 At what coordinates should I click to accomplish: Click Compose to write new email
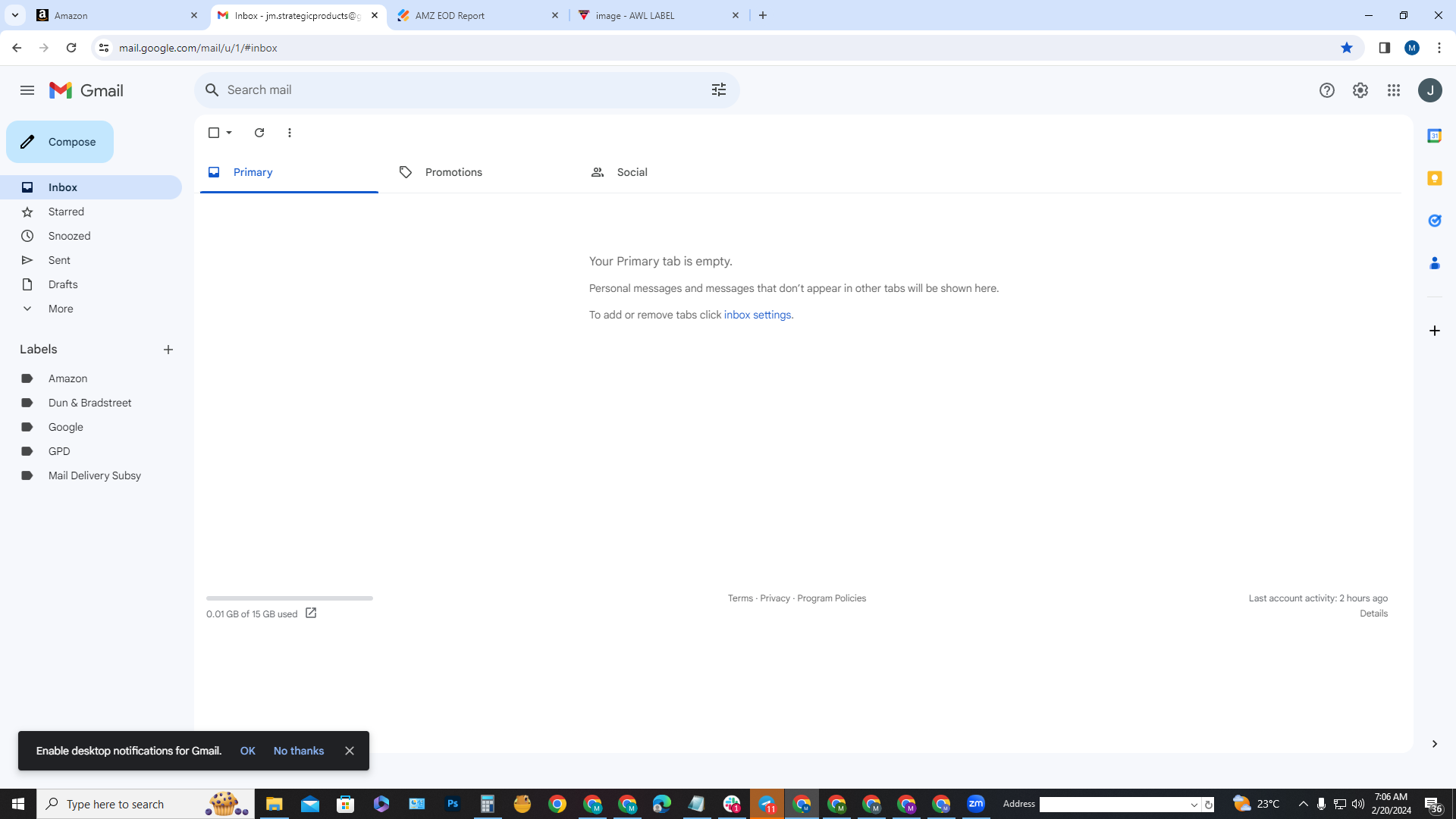point(60,142)
